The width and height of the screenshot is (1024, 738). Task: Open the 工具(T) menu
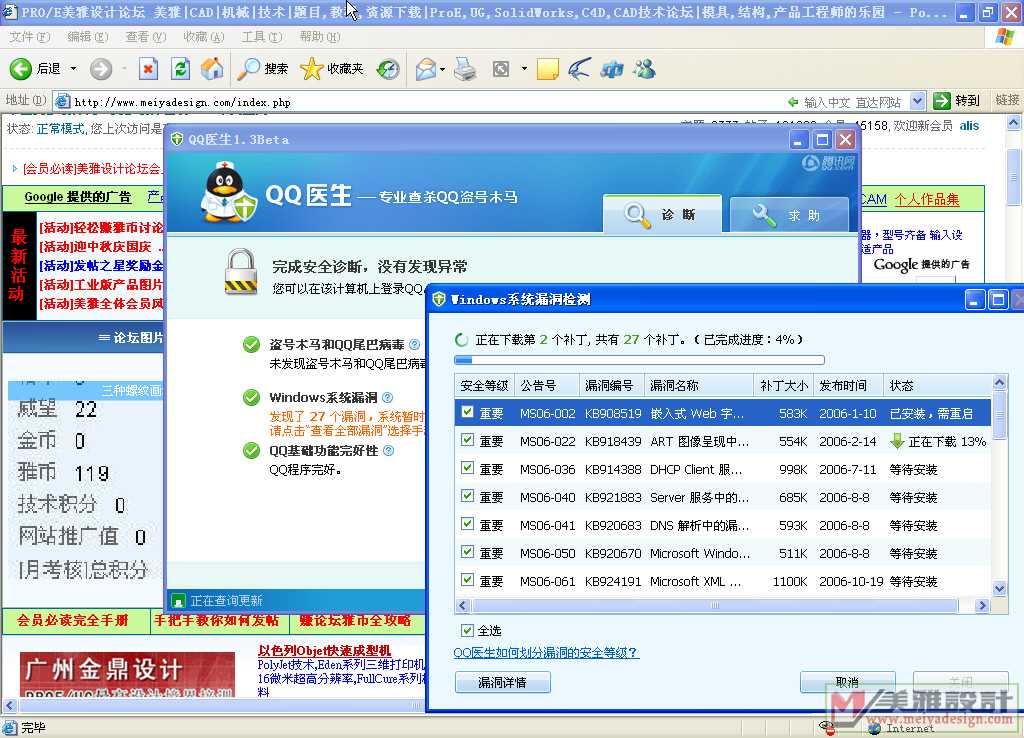262,37
